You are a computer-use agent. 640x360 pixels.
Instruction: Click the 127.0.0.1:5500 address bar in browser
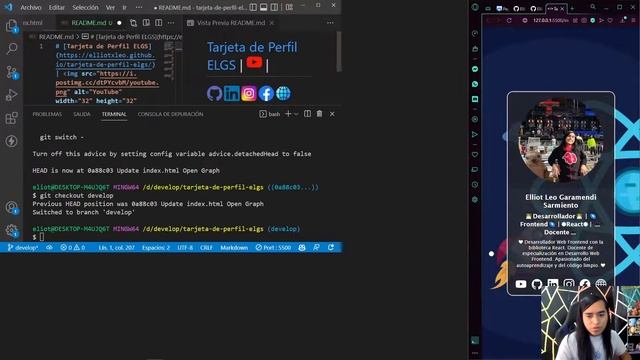click(551, 20)
